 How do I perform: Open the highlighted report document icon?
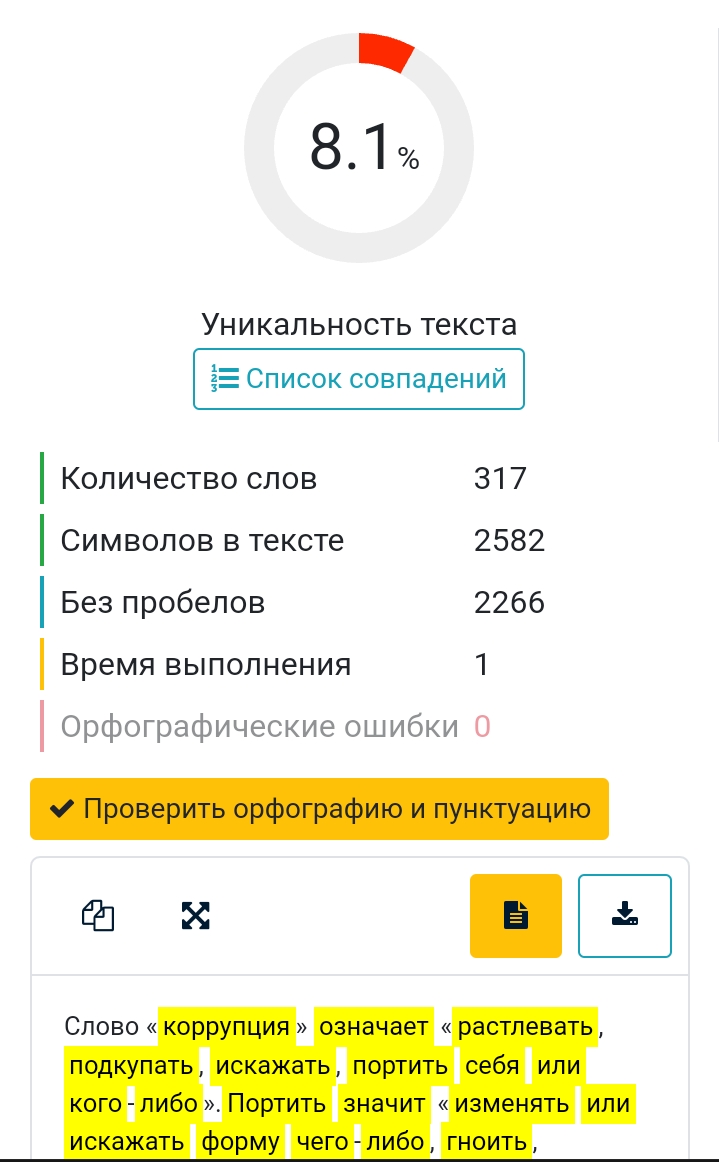(x=515, y=915)
